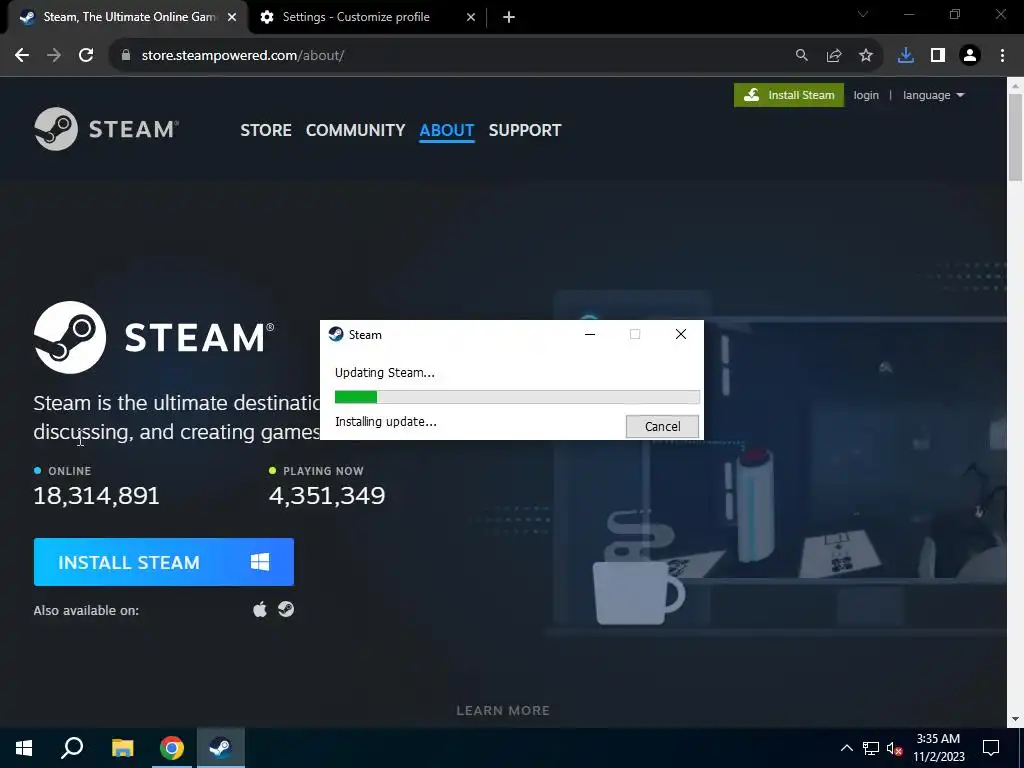This screenshot has height=768, width=1024.
Task: Minimize the Steam updater dialog
Action: 590,334
